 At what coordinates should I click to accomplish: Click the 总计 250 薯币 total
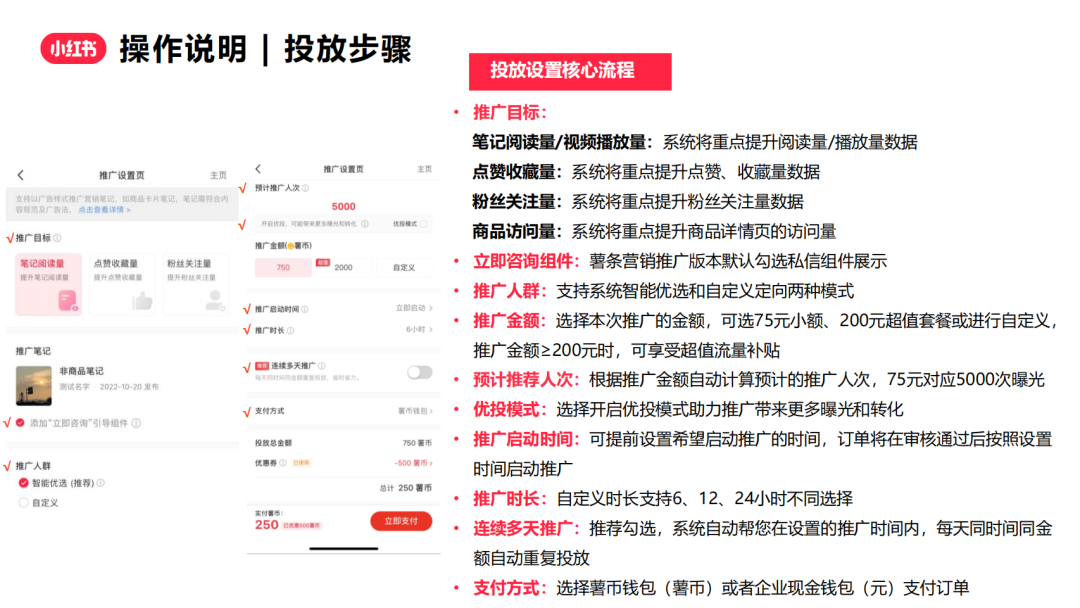click(x=405, y=488)
